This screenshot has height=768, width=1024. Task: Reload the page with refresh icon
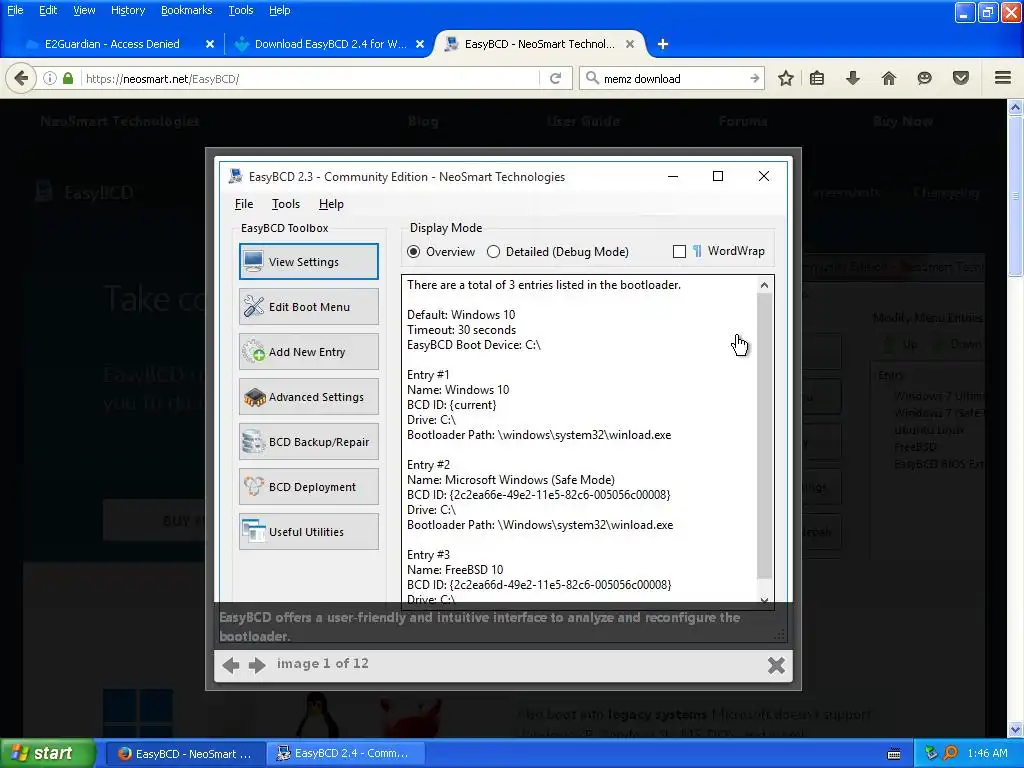coord(556,78)
